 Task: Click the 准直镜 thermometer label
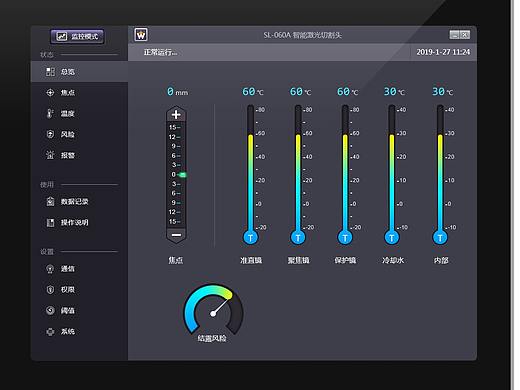(x=251, y=260)
